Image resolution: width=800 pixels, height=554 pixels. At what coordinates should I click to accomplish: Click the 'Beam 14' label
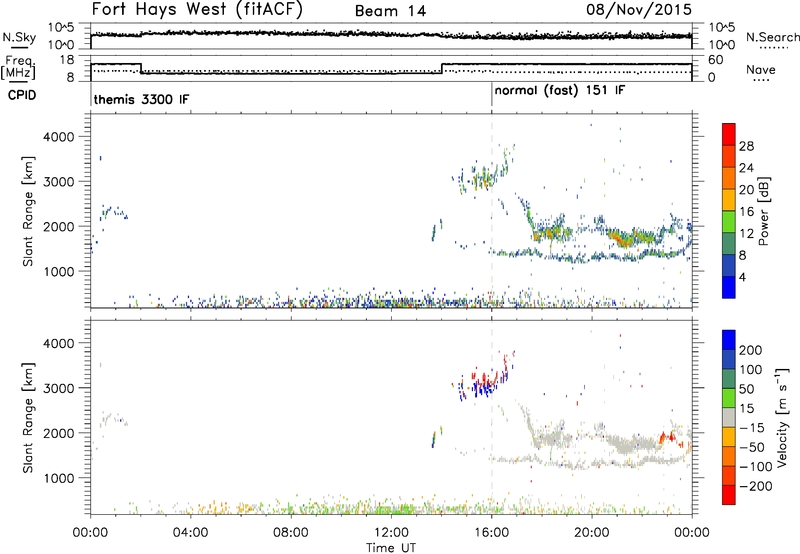pos(390,11)
